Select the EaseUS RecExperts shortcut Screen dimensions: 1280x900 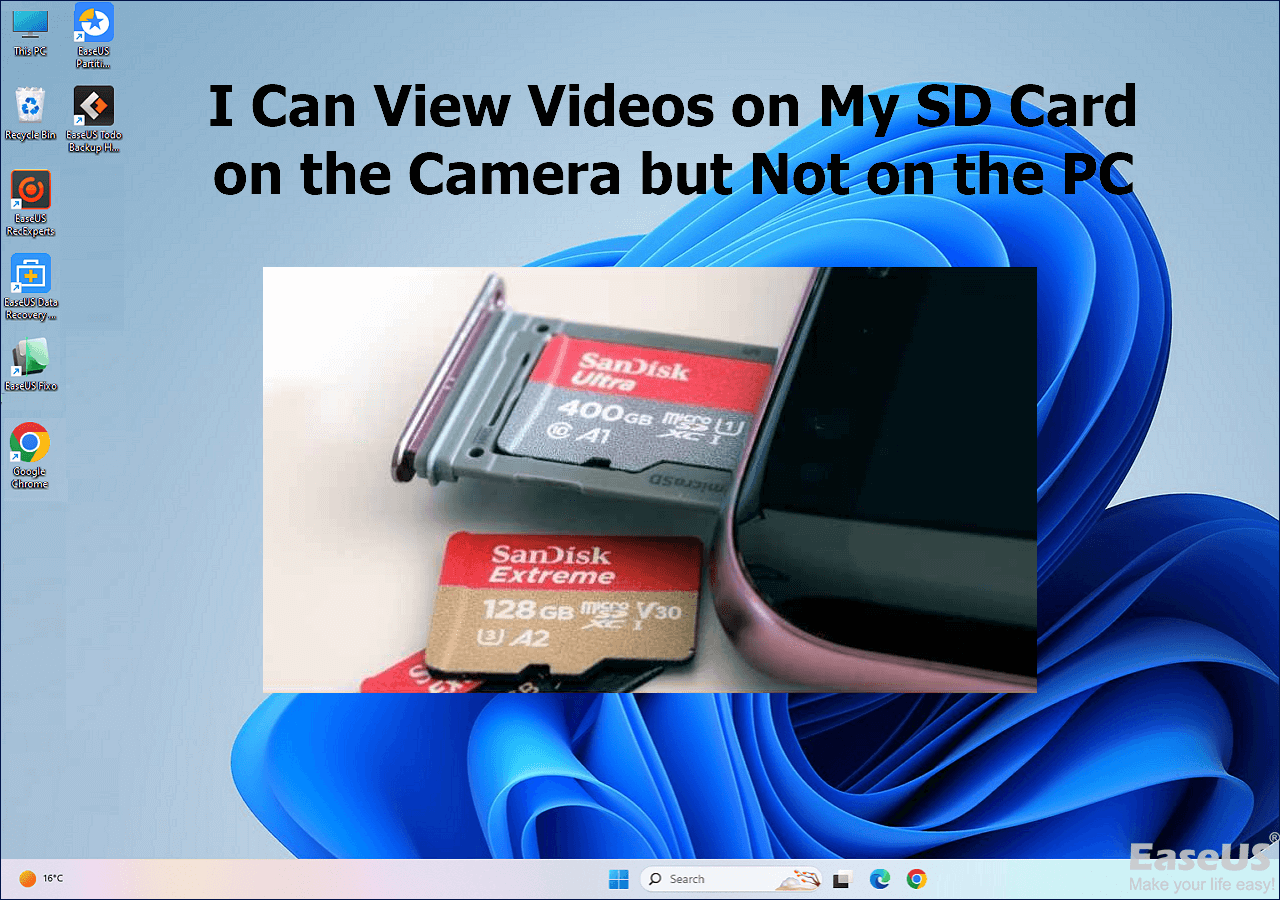pyautogui.click(x=30, y=204)
